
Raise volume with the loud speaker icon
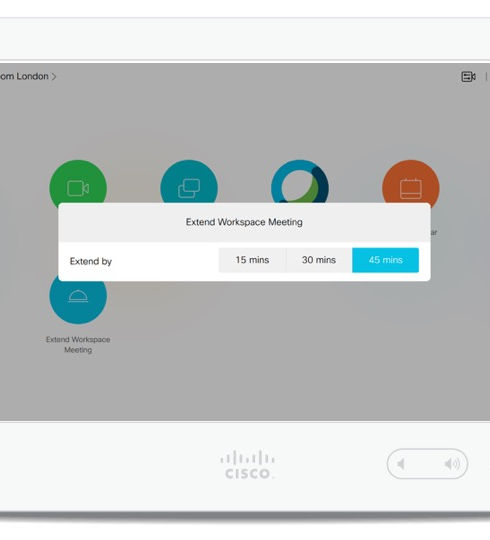(452, 464)
